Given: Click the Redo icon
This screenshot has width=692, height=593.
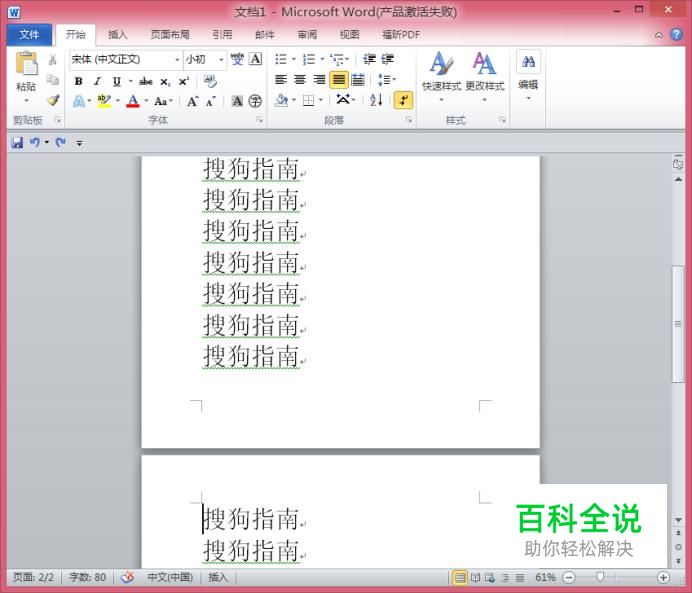Looking at the screenshot, I should pyautogui.click(x=61, y=143).
